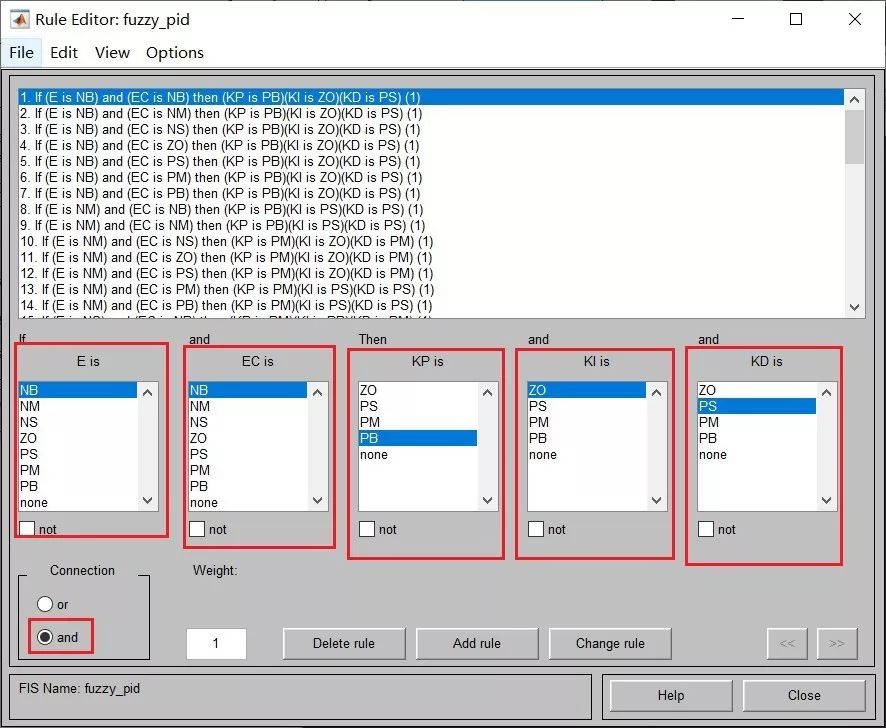Click EC list scroll down arrow
Screen dimensions: 886x728
318,500
